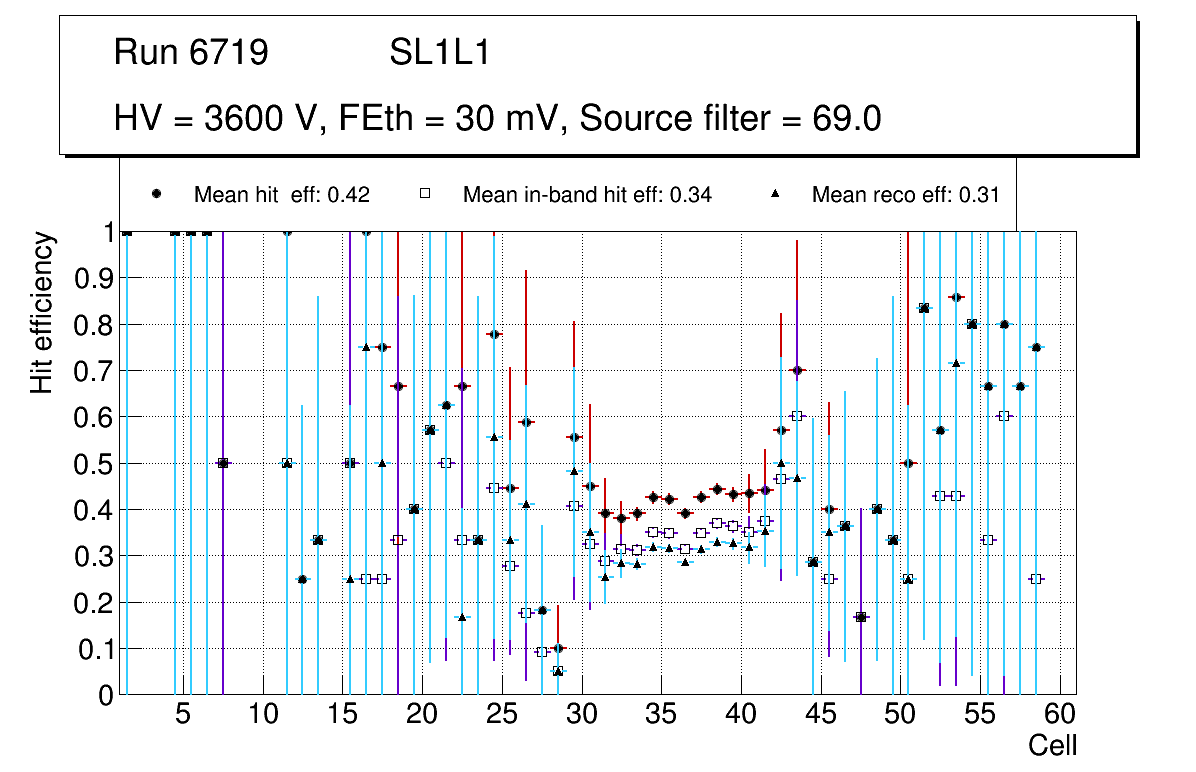Screen dimensions: 1196x772
Task: Click the y-axis tick label 0.9
Action: tap(95, 278)
